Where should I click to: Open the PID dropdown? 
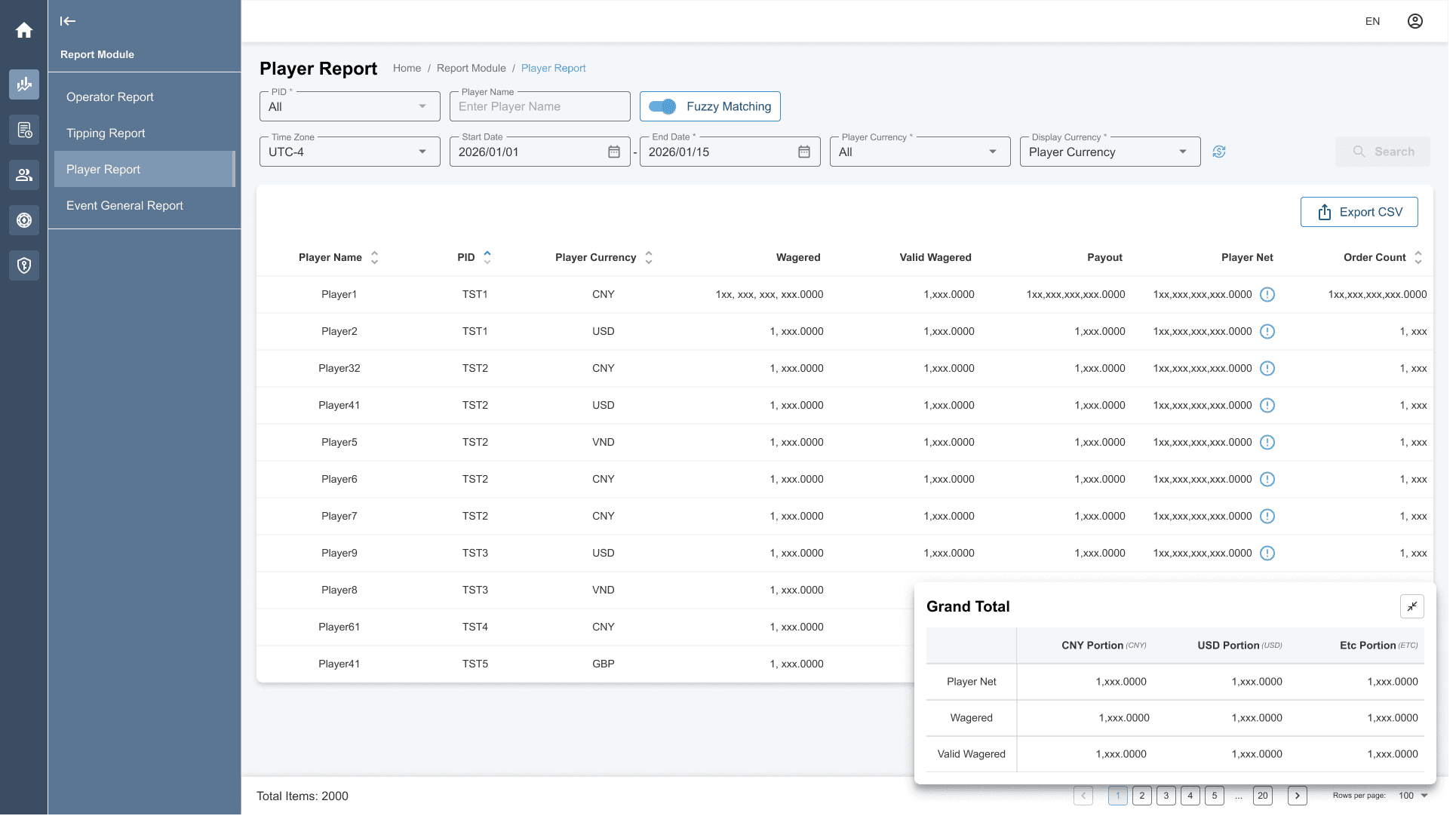pyautogui.click(x=352, y=107)
